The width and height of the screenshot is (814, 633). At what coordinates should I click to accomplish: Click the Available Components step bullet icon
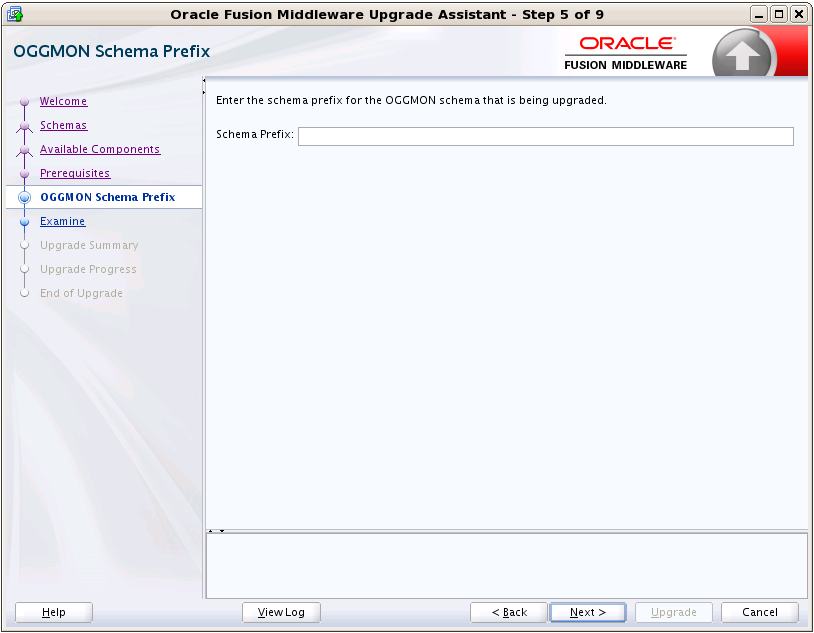pyautogui.click(x=24, y=150)
